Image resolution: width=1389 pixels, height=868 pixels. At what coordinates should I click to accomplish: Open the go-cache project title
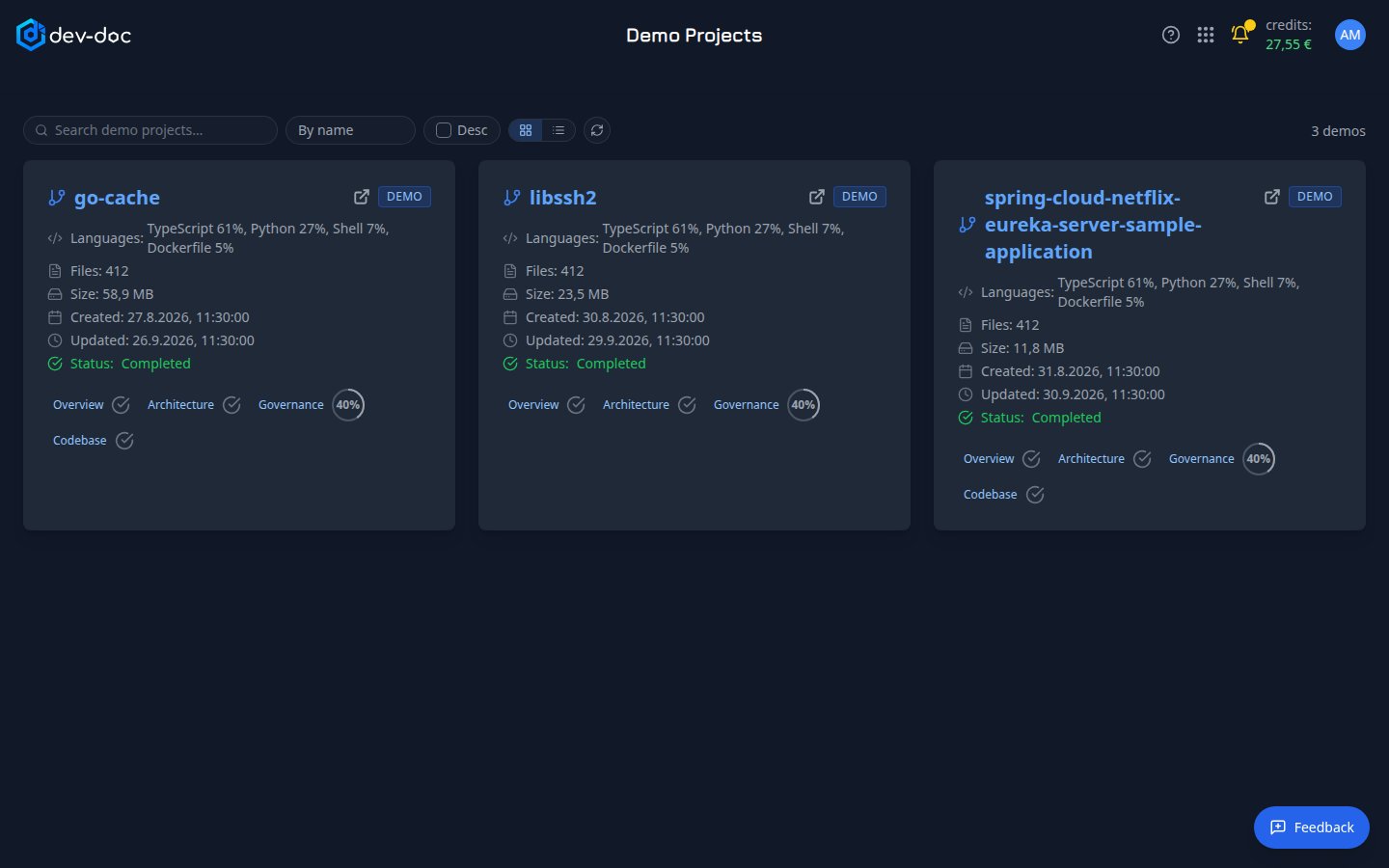(x=117, y=198)
